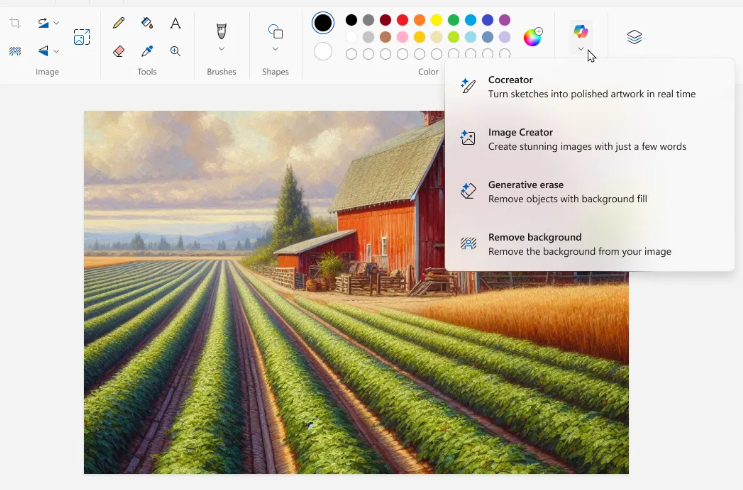The width and height of the screenshot is (743, 490).
Task: Open the Layers panel icon
Action: pos(634,37)
